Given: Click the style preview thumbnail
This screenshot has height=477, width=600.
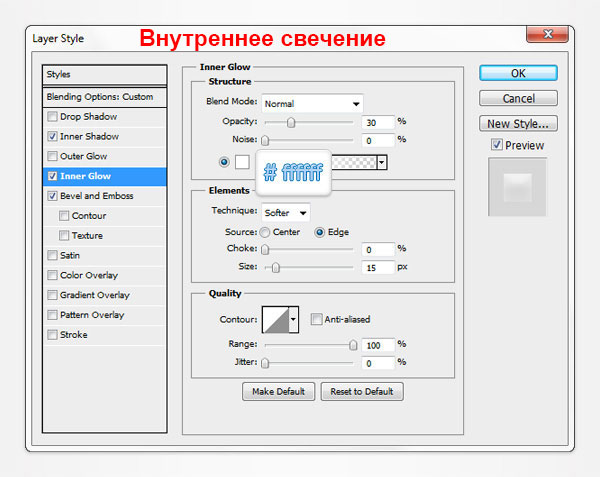Looking at the screenshot, I should point(517,187).
